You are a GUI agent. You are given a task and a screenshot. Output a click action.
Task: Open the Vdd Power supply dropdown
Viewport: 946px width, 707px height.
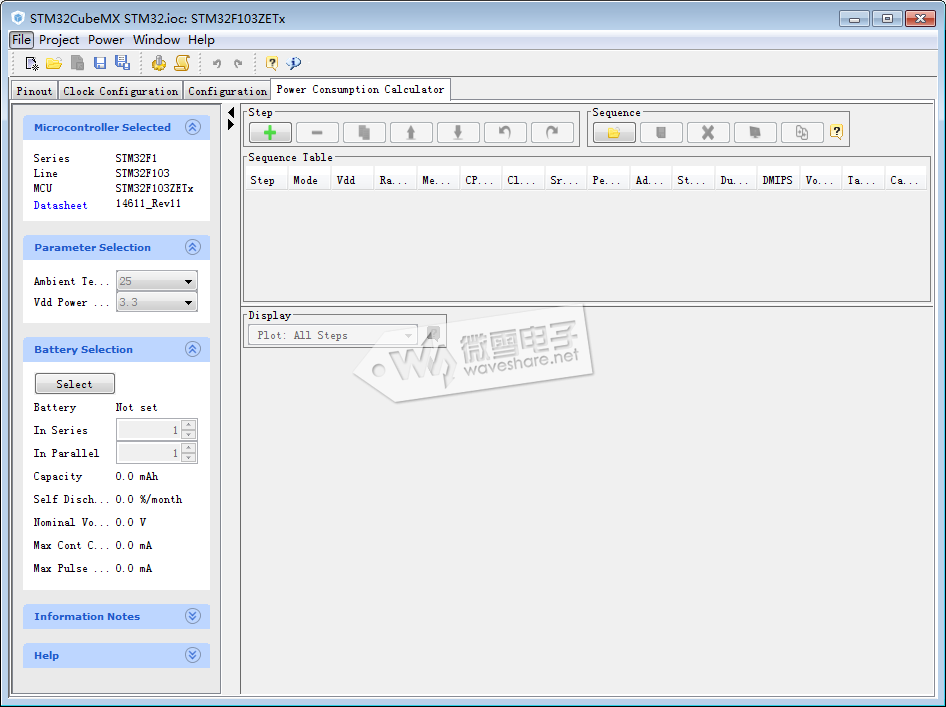click(x=188, y=302)
